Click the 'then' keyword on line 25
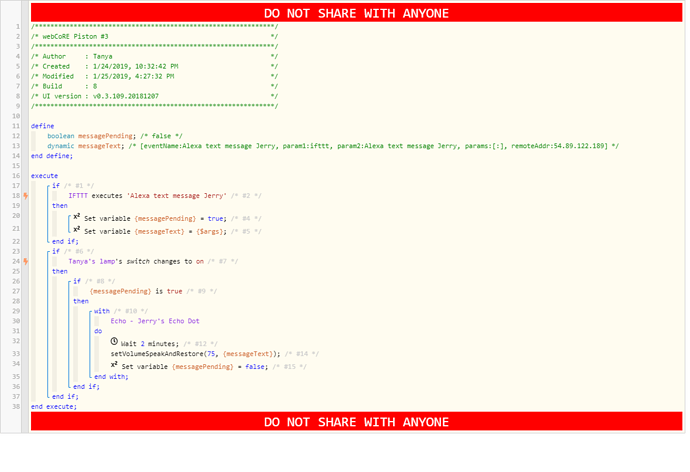 point(60,271)
